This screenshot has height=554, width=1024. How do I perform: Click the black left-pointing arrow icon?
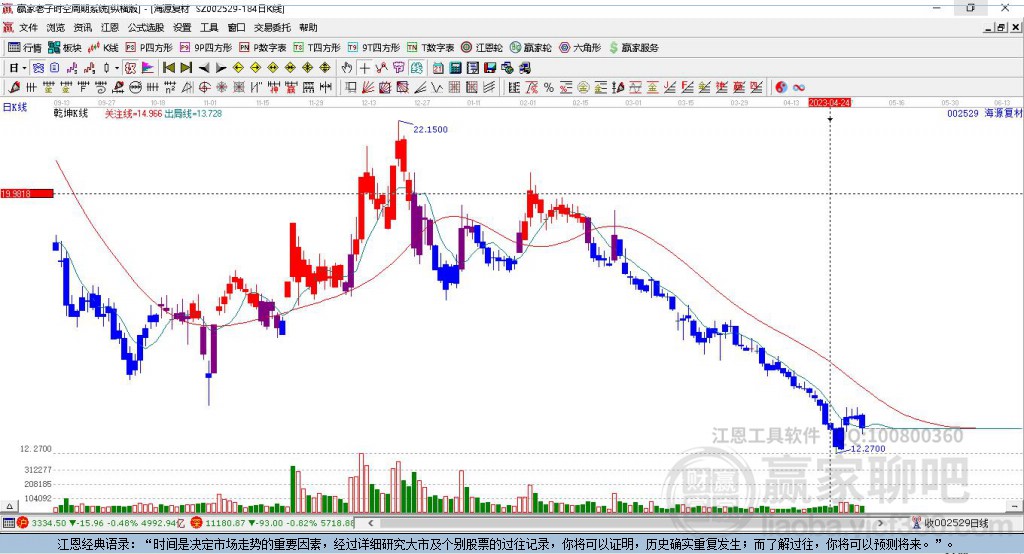click(204, 68)
